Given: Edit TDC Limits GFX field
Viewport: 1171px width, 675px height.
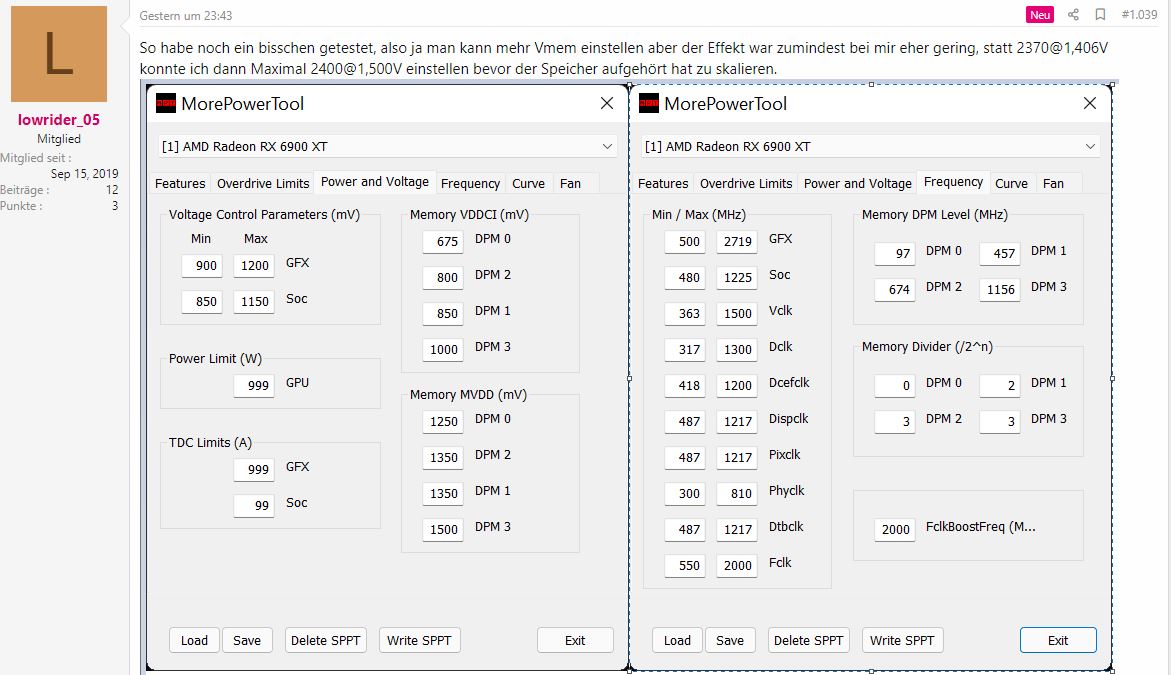Looking at the screenshot, I should click(x=254, y=469).
